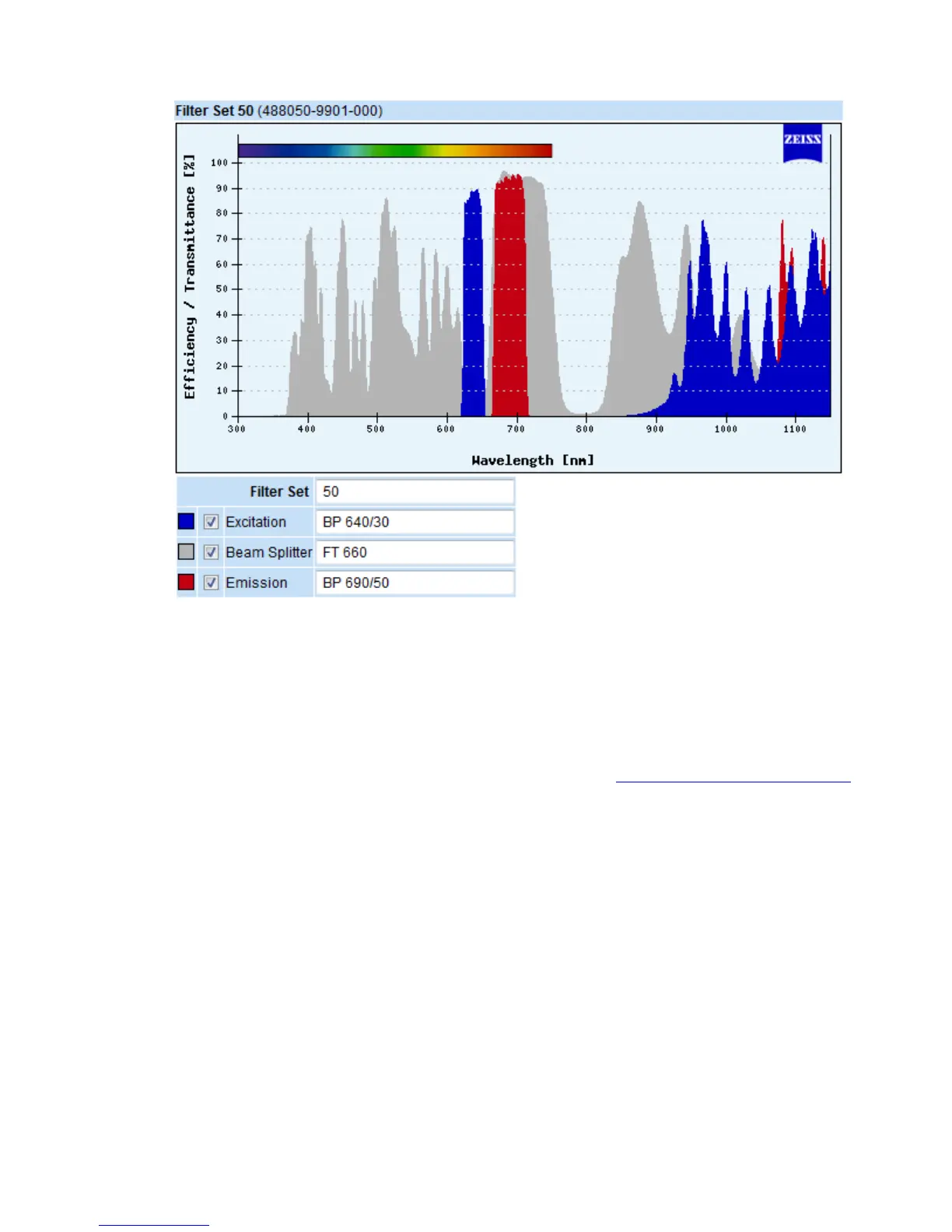Click the red Emission color swatch
Screen dimensions: 952x1232
186,582
